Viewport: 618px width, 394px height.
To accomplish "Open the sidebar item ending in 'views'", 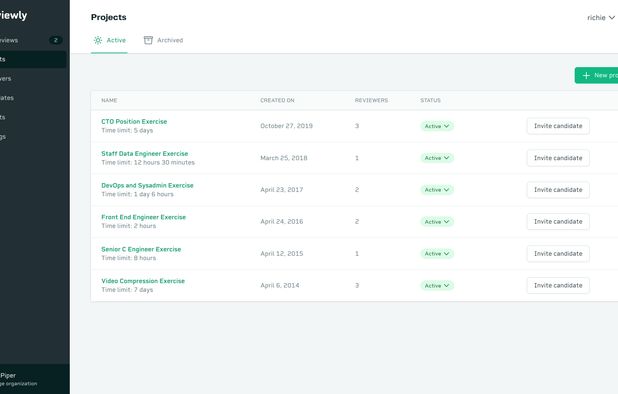I will (33, 40).
